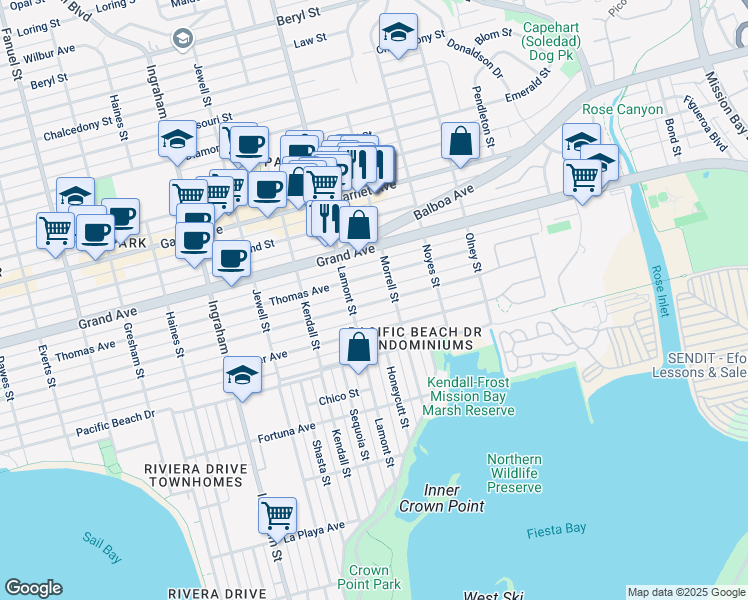This screenshot has height=600, width=748.
Task: Click the graduation cap marker near Law St
Action: [398, 33]
